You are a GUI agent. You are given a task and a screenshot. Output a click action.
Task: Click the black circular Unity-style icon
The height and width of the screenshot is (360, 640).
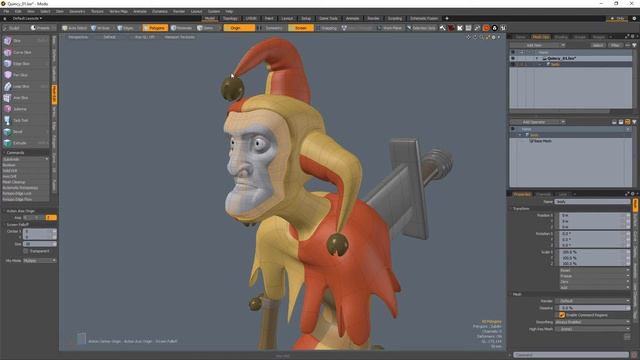point(495,28)
